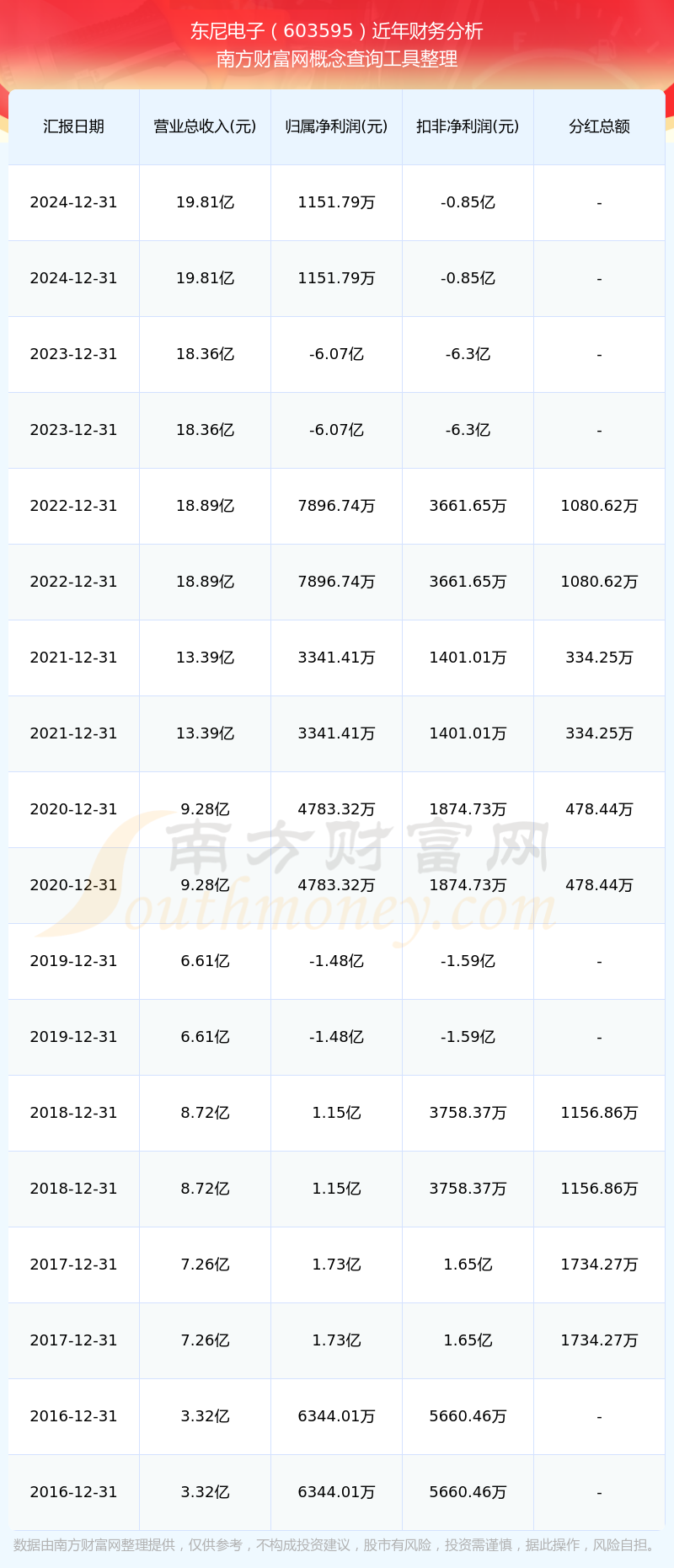This screenshot has height=1568, width=674.
Task: Click the first 1734.27万 dividend cell
Action: tap(599, 1265)
